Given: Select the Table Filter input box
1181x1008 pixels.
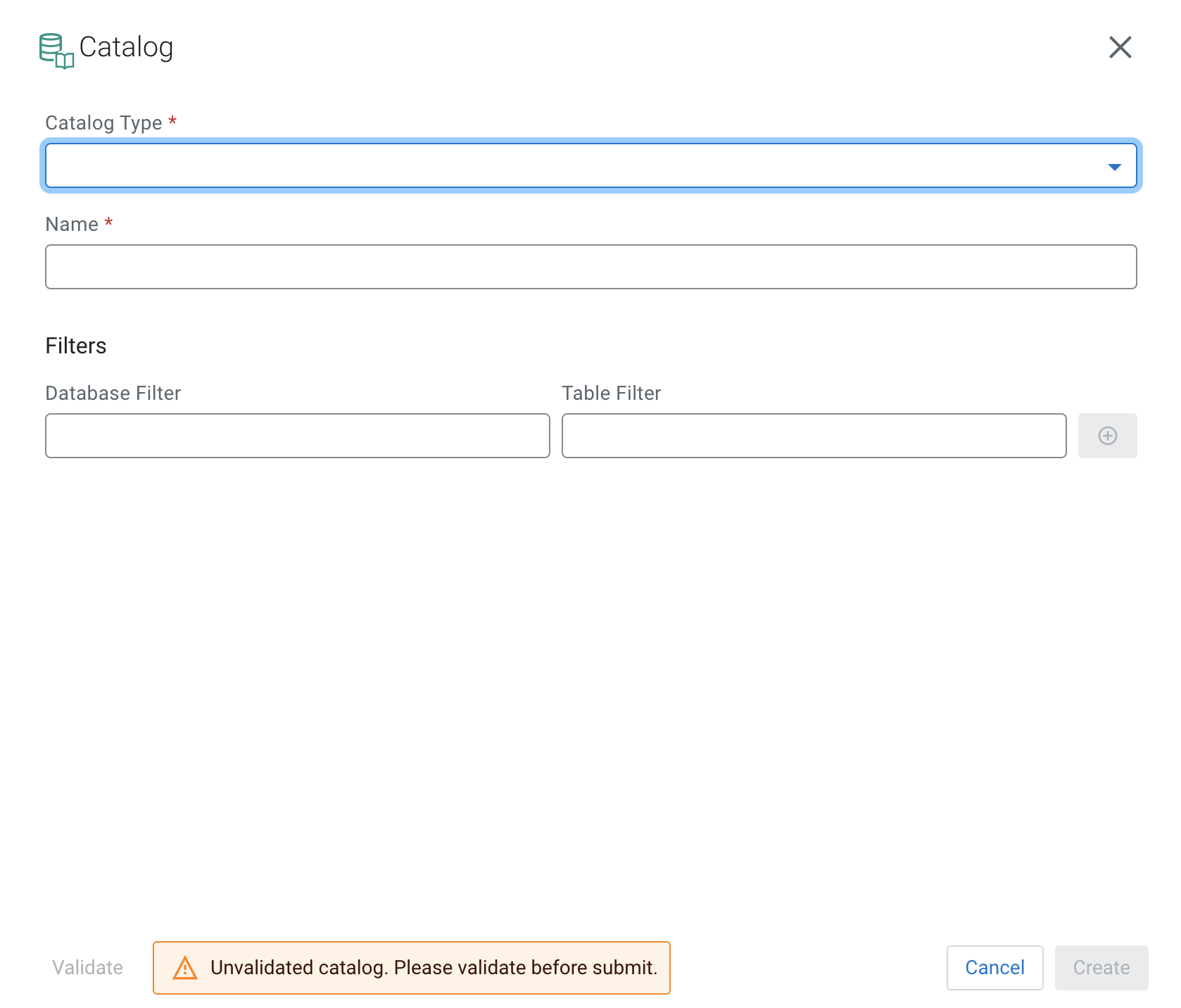Looking at the screenshot, I should [814, 436].
